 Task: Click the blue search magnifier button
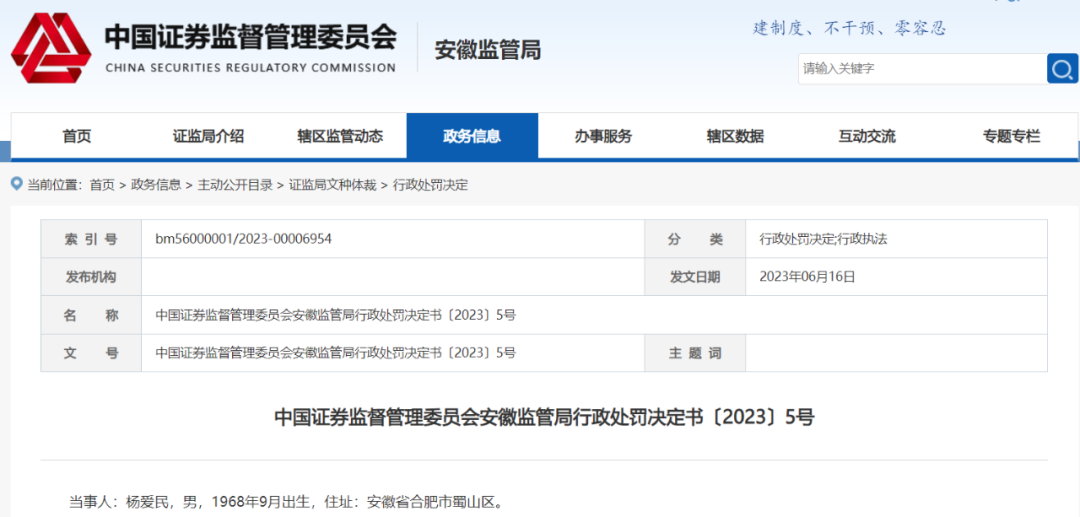tap(1062, 69)
